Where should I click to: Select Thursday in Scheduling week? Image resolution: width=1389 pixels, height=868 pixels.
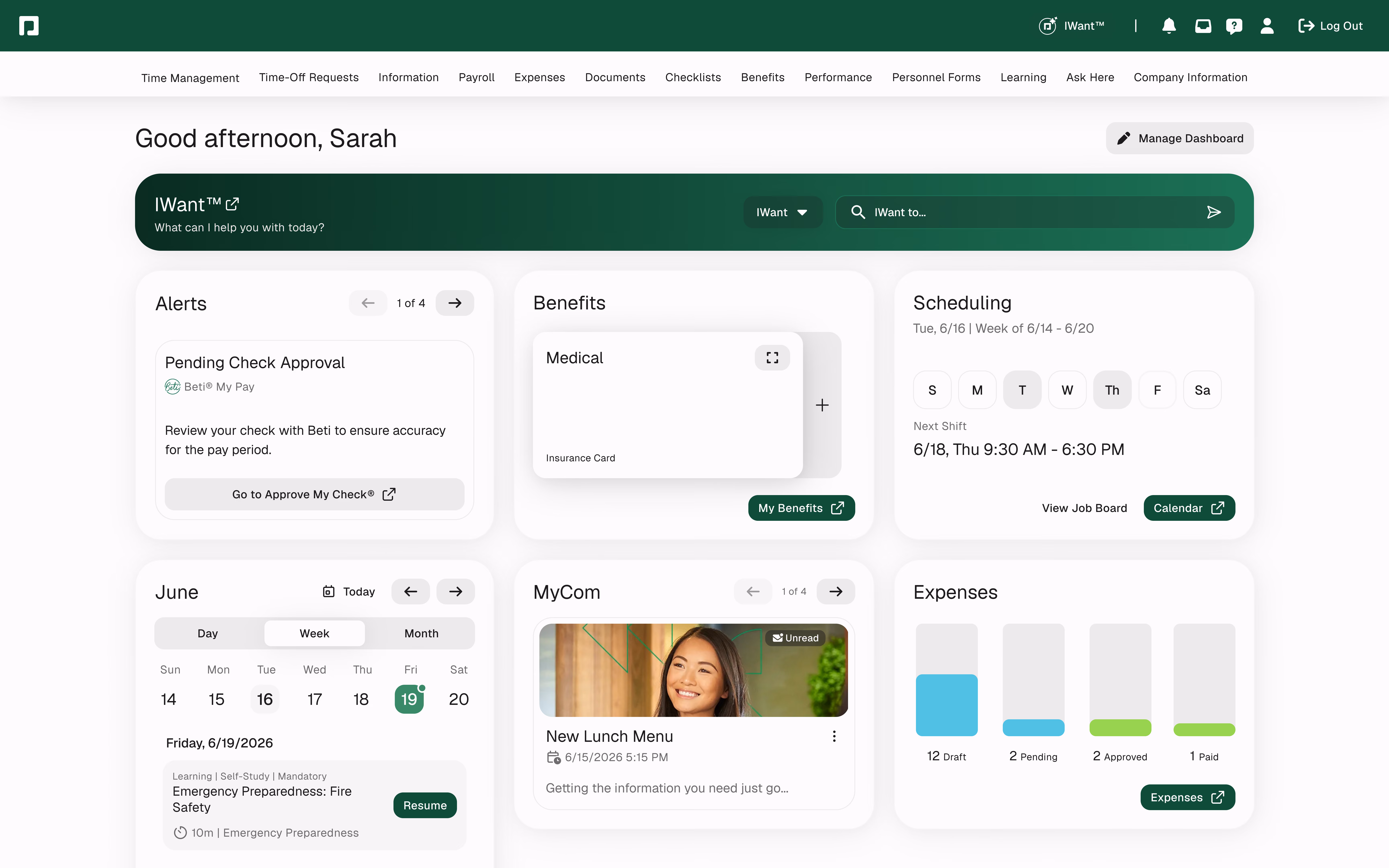[x=1112, y=390]
